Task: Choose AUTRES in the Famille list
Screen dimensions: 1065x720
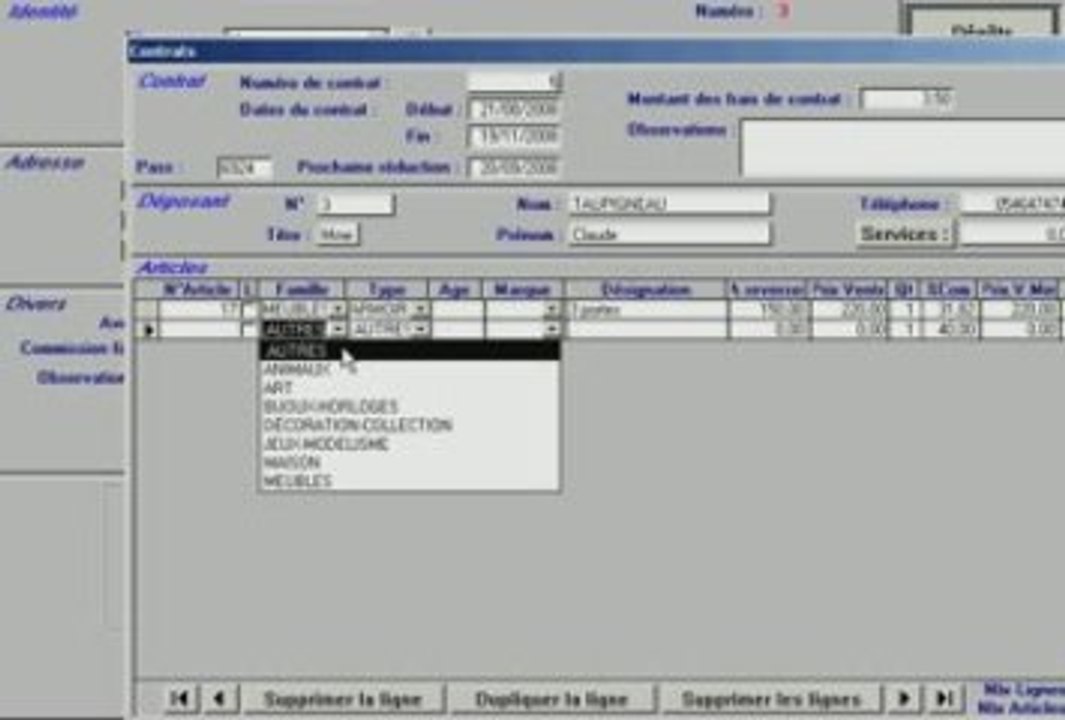Action: point(410,350)
